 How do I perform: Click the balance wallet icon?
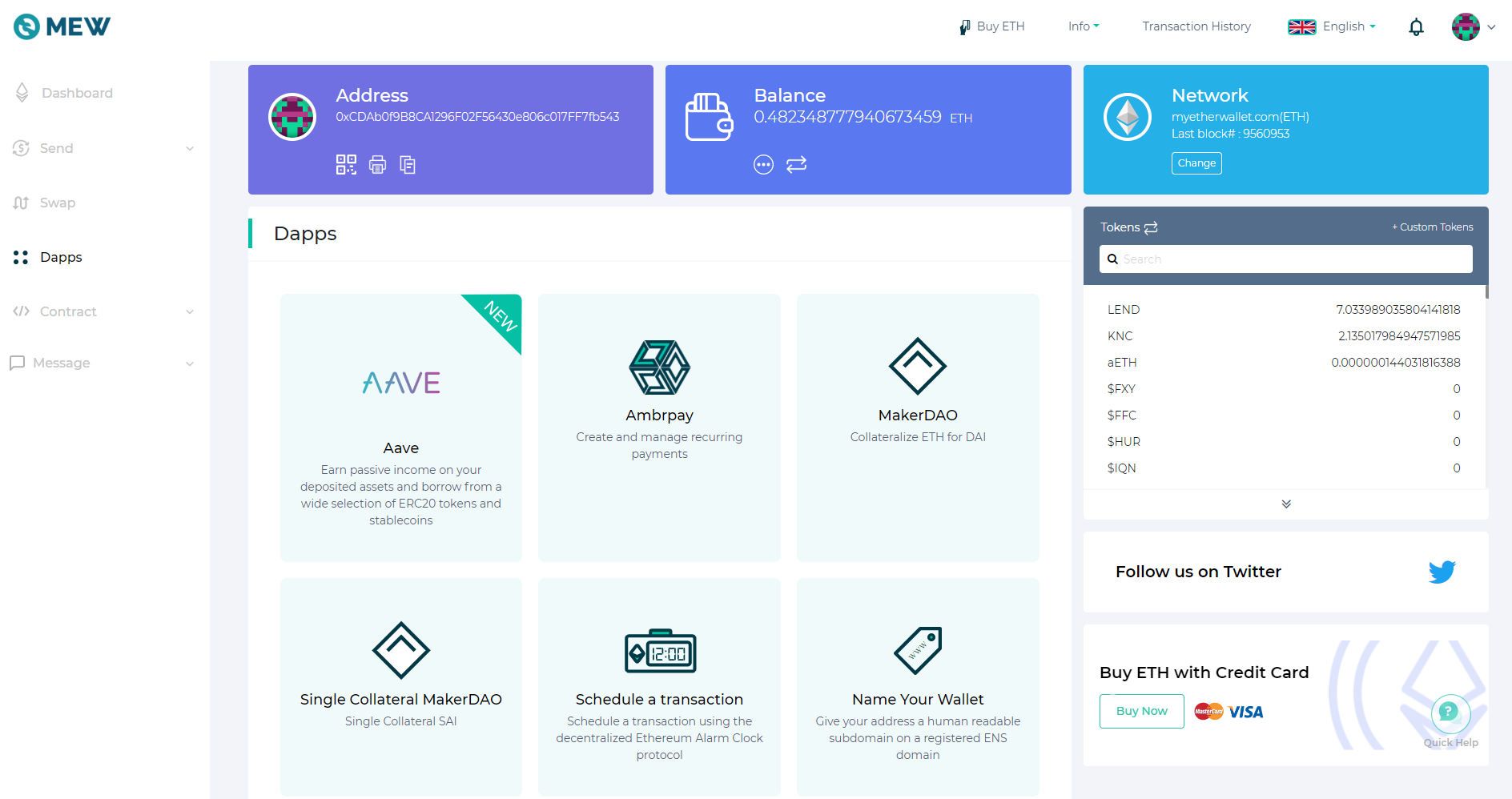709,117
